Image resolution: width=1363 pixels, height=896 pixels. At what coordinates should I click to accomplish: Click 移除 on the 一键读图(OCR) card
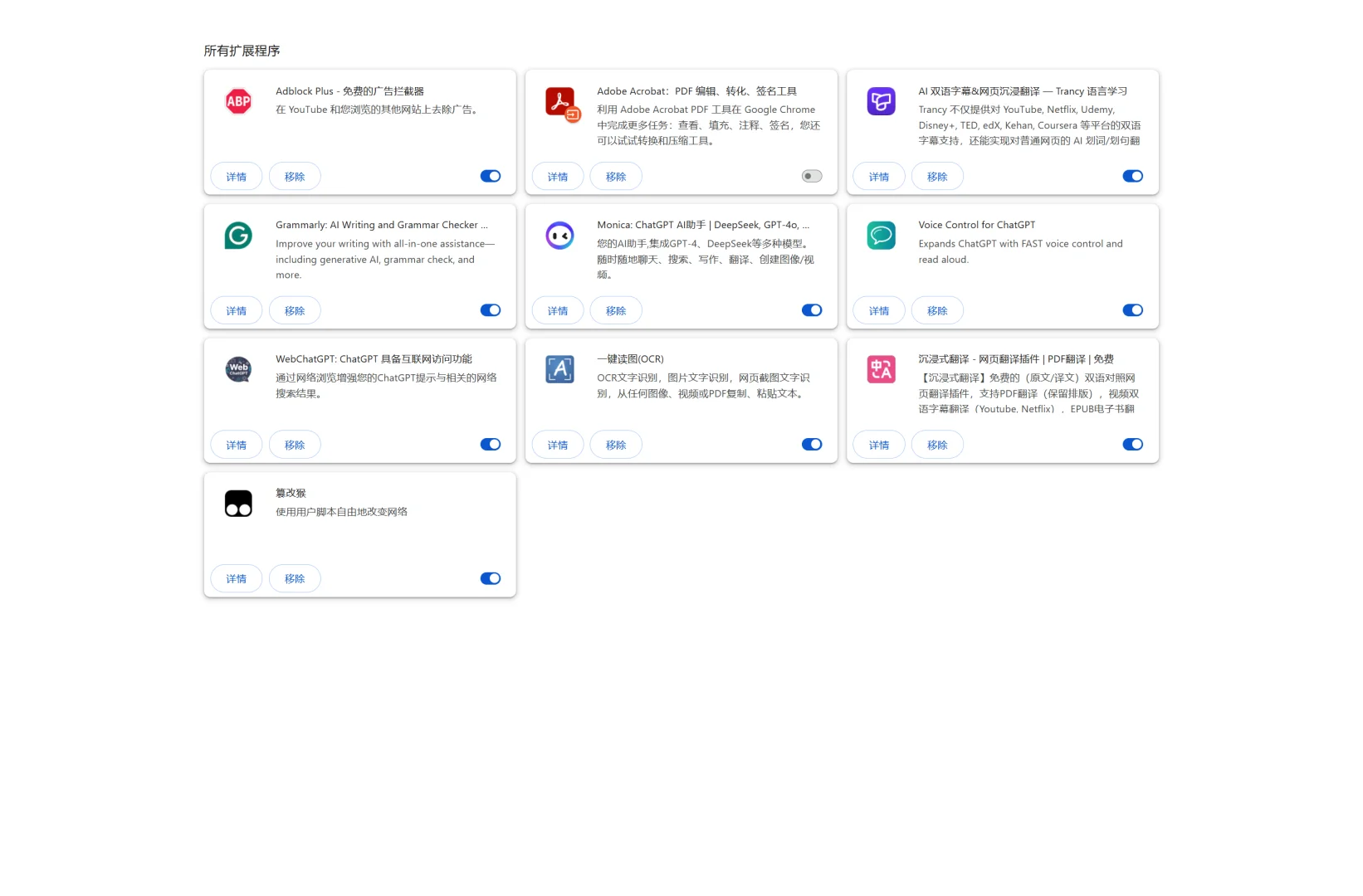click(x=616, y=446)
